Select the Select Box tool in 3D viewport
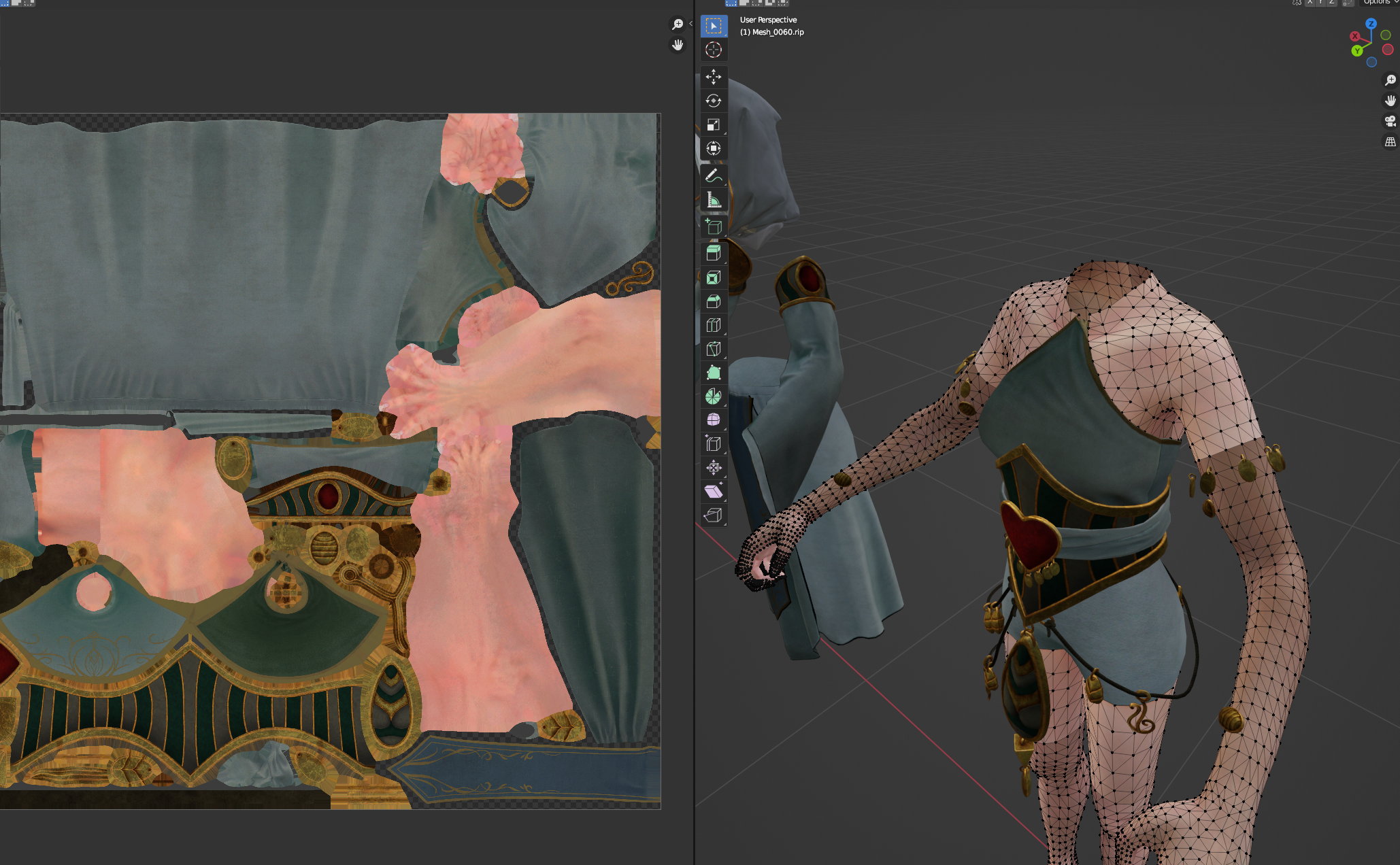 [713, 26]
